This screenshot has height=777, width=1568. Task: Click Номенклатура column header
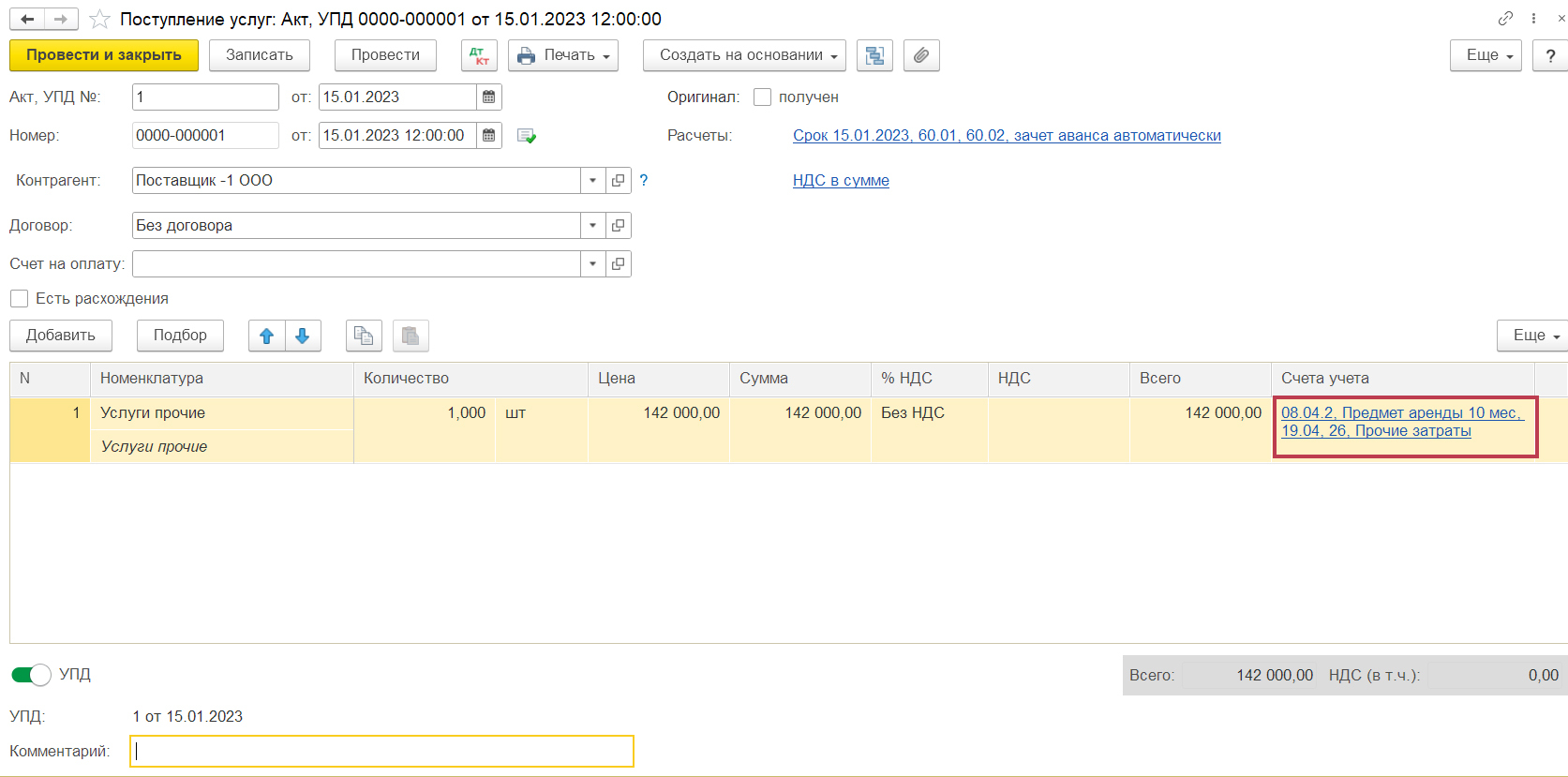tap(222, 379)
